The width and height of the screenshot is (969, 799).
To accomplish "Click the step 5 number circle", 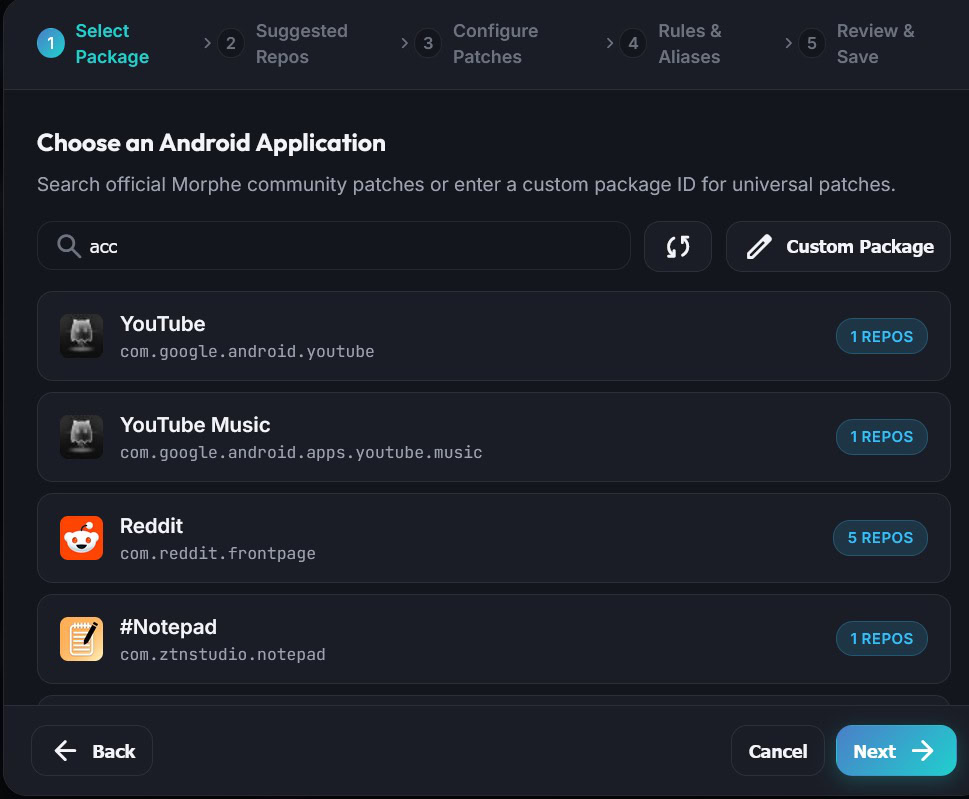I will pos(811,43).
